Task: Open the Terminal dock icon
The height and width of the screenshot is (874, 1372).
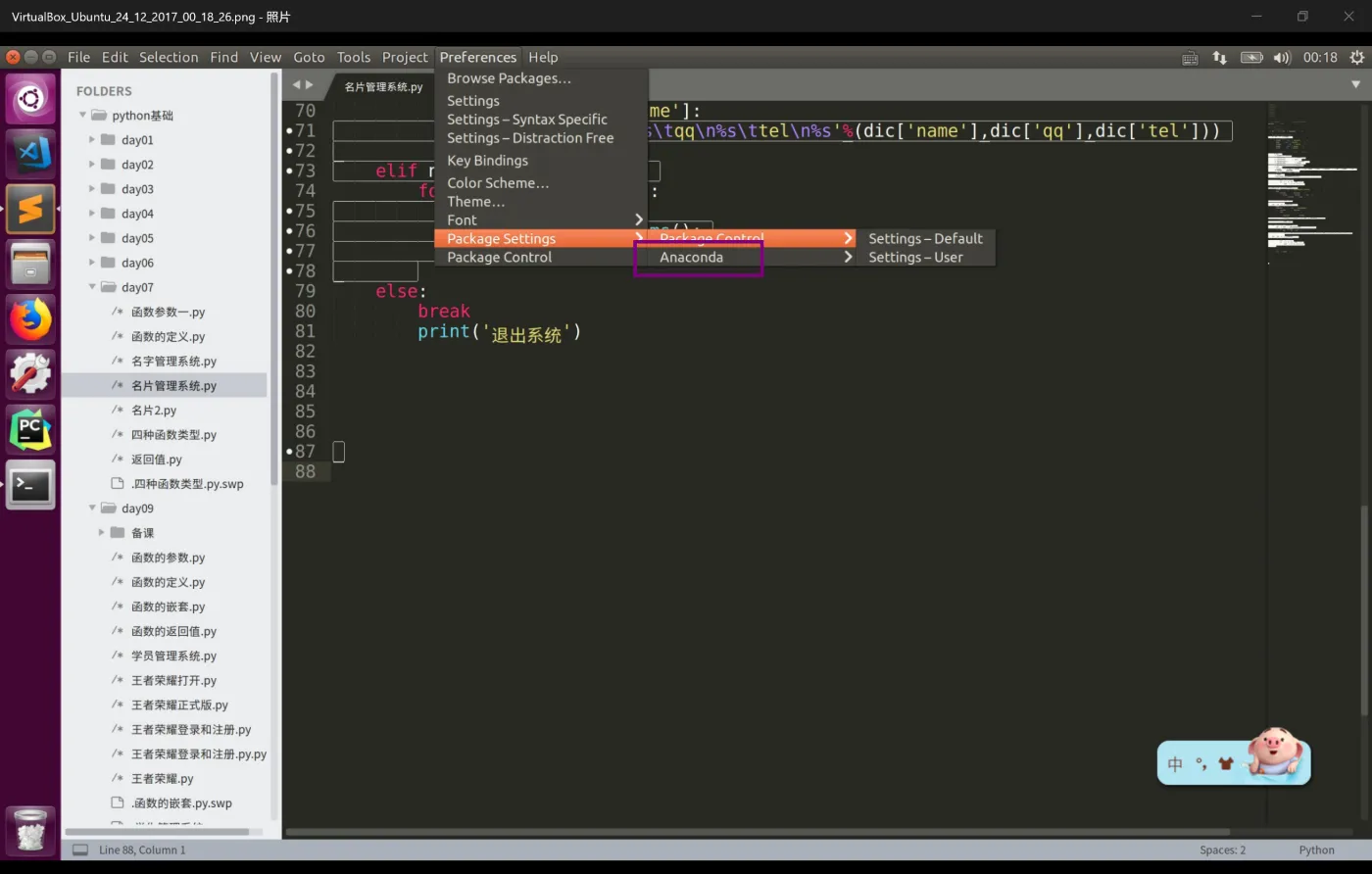Action: (30, 485)
